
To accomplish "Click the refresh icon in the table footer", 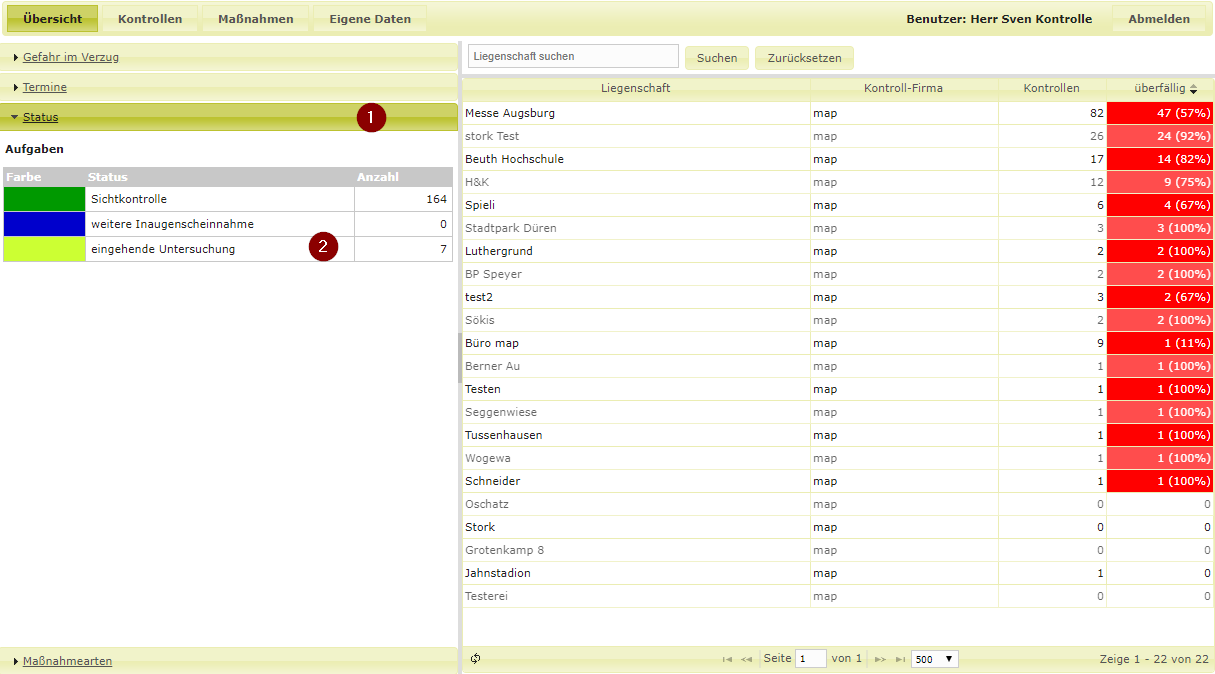I will coord(475,659).
